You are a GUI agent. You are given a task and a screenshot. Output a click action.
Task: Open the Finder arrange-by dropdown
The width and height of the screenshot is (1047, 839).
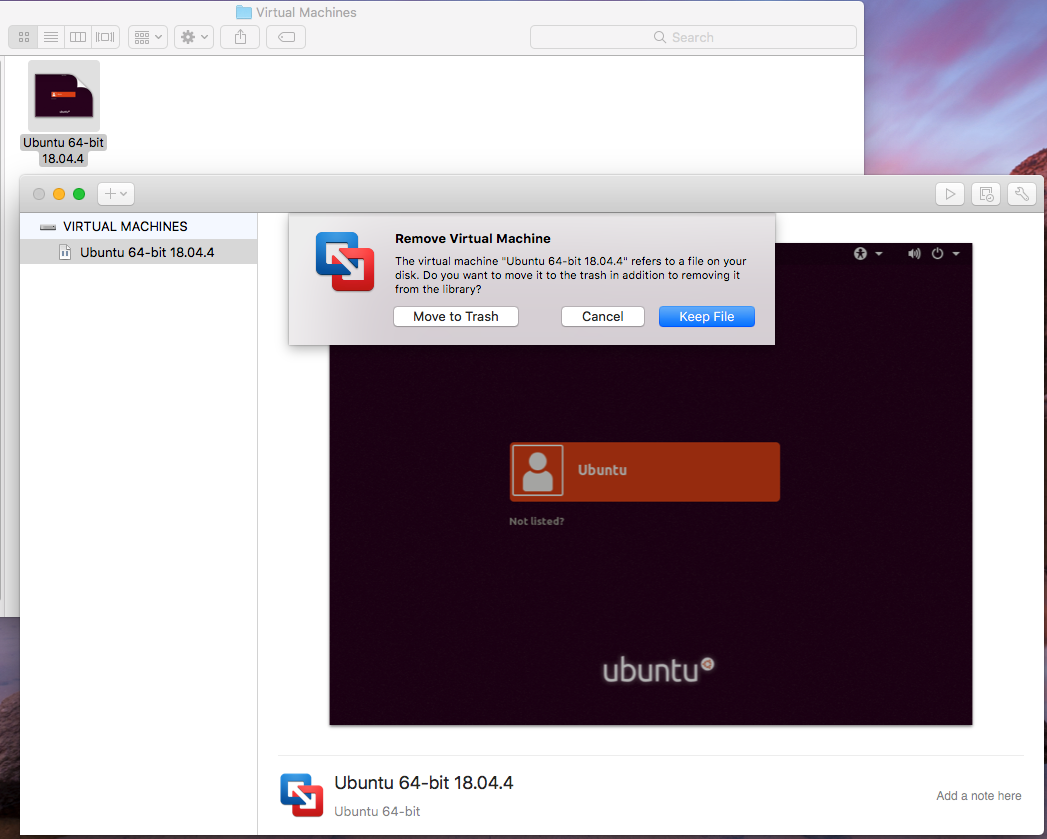[148, 37]
